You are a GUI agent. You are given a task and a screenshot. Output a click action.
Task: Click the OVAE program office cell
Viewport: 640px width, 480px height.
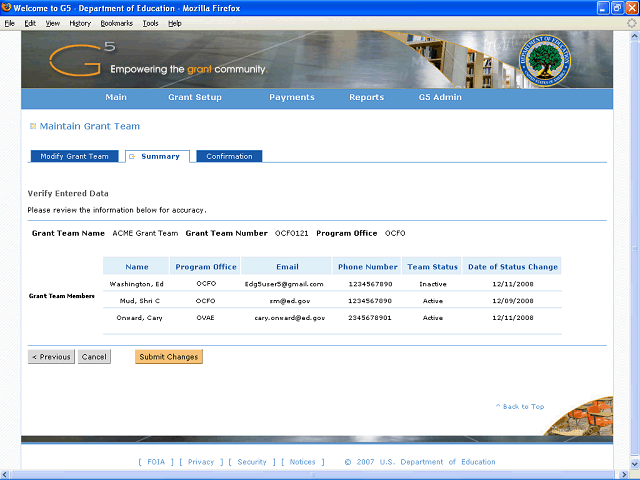205,318
